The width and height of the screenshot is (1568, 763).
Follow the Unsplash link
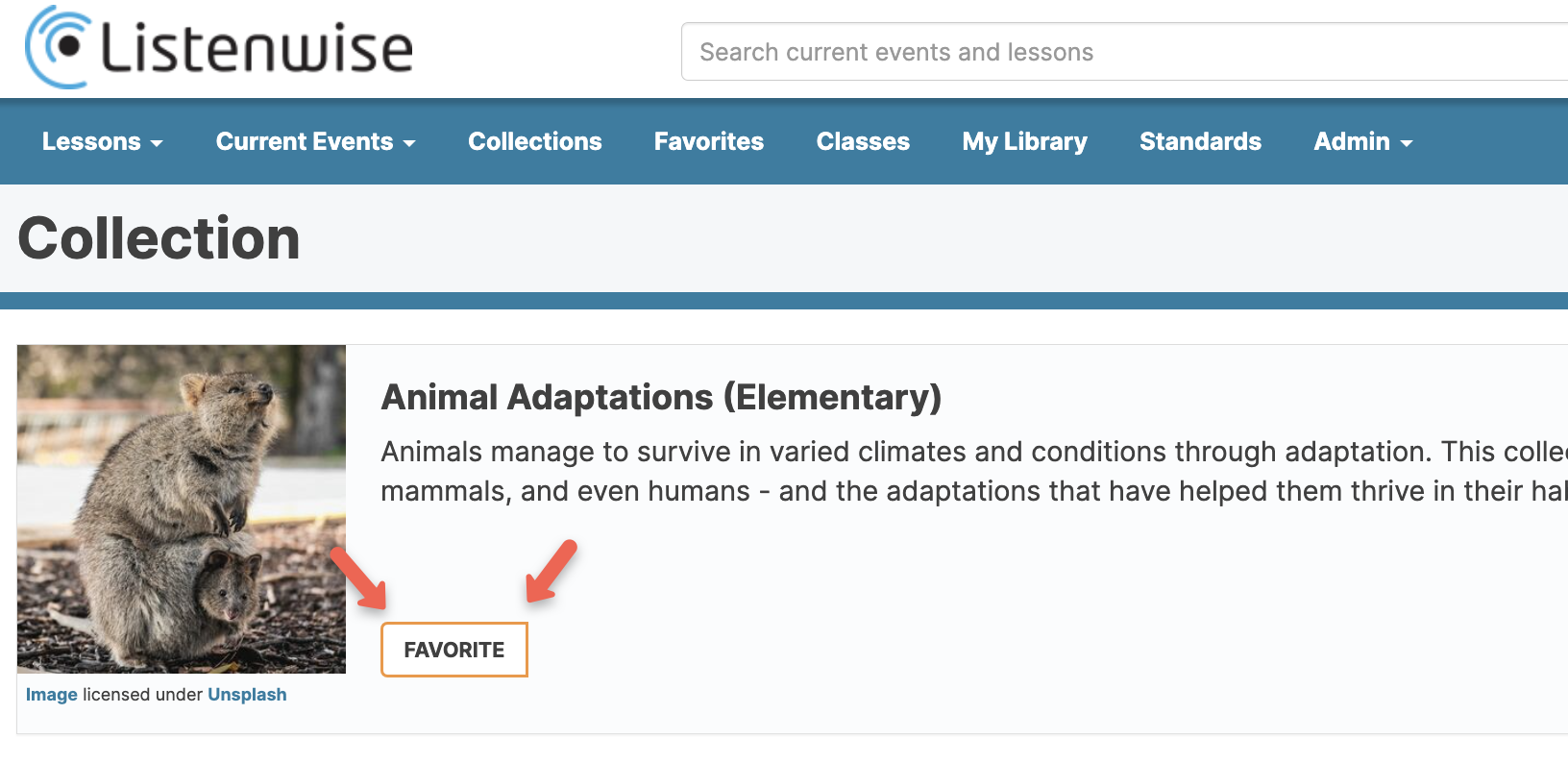point(247,695)
